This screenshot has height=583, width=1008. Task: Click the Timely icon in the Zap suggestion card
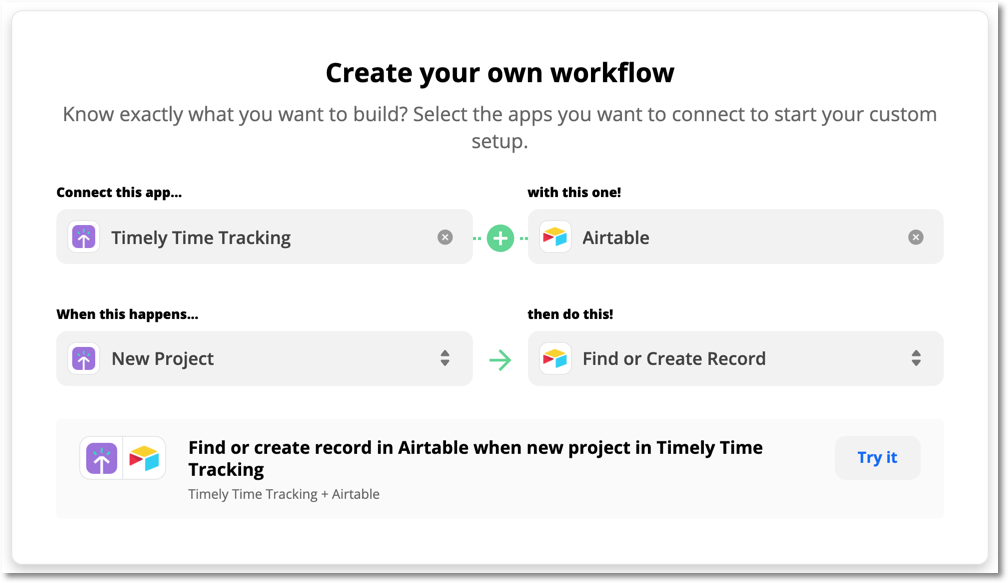(x=101, y=457)
